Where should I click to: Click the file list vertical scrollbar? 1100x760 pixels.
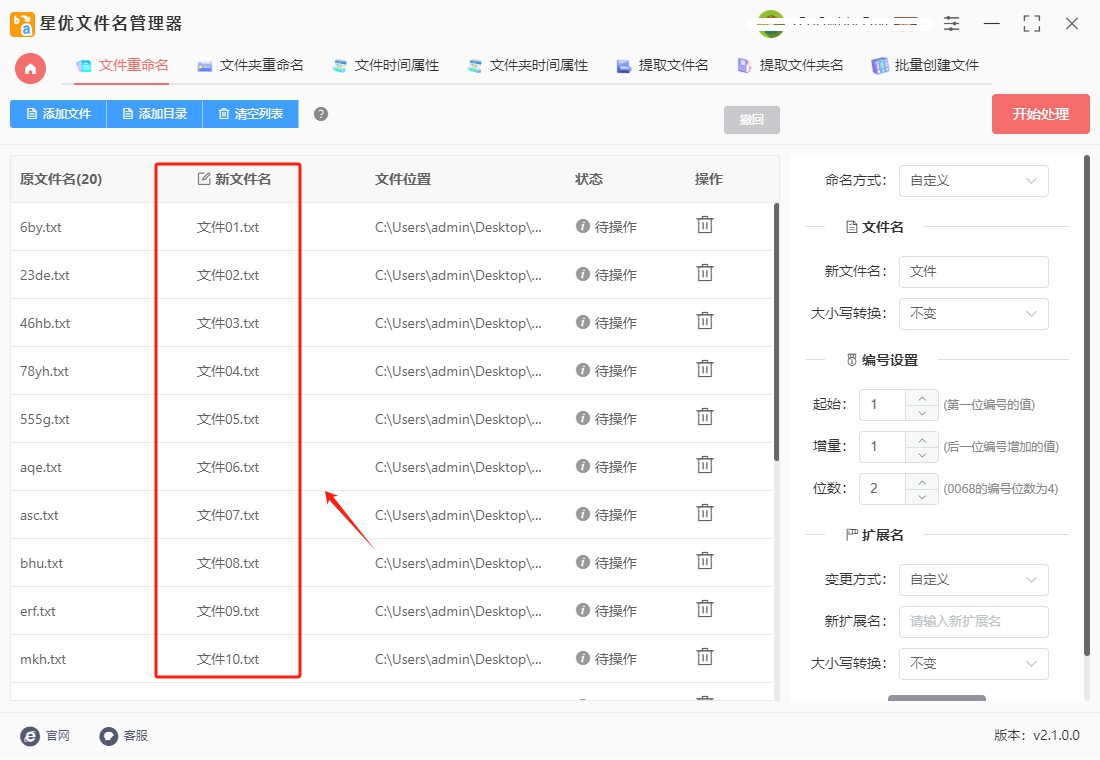776,331
